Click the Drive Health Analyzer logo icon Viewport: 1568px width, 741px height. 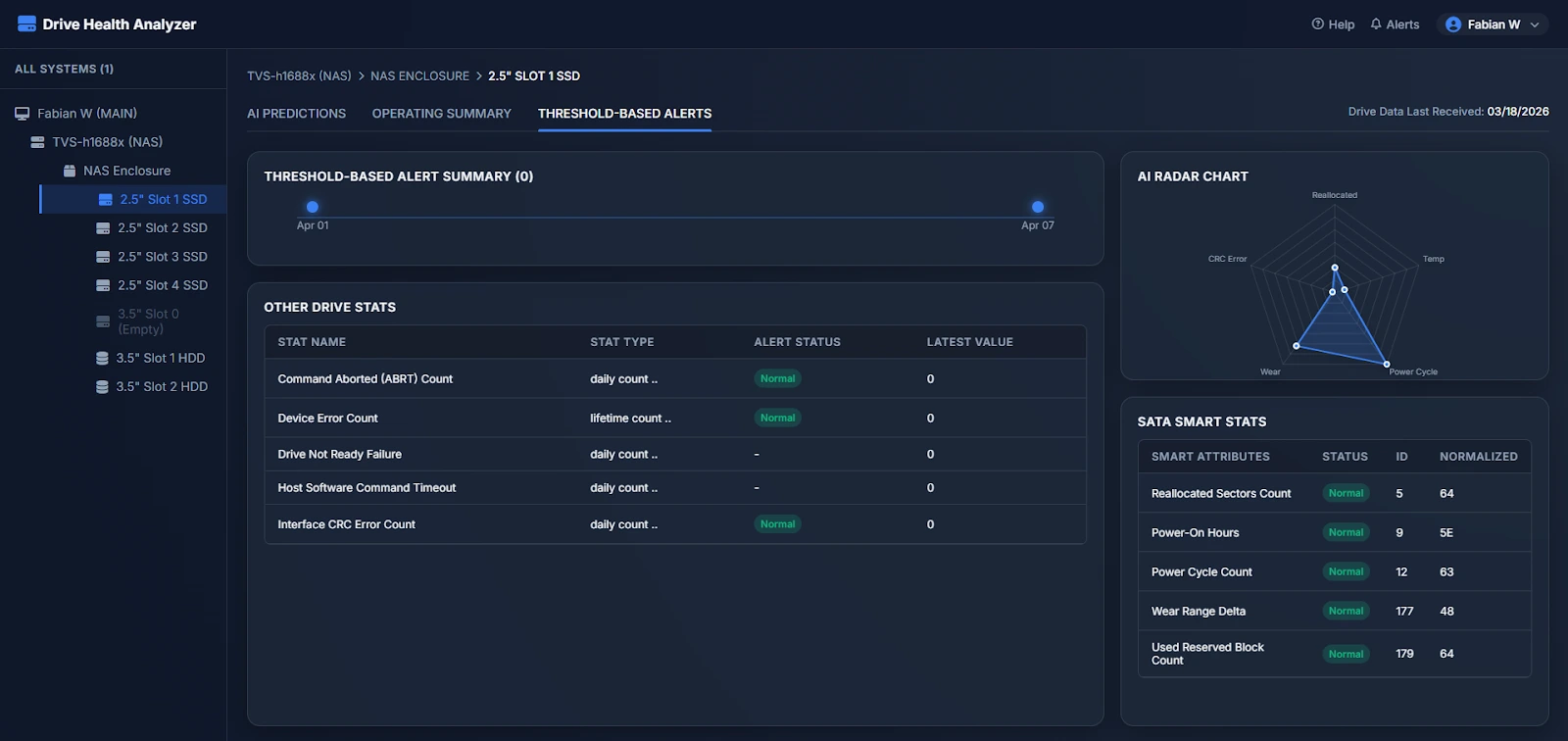(26, 24)
